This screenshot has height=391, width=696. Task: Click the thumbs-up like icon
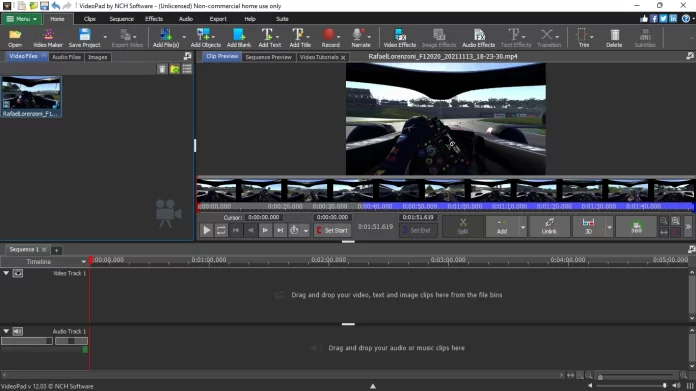pos(644,19)
